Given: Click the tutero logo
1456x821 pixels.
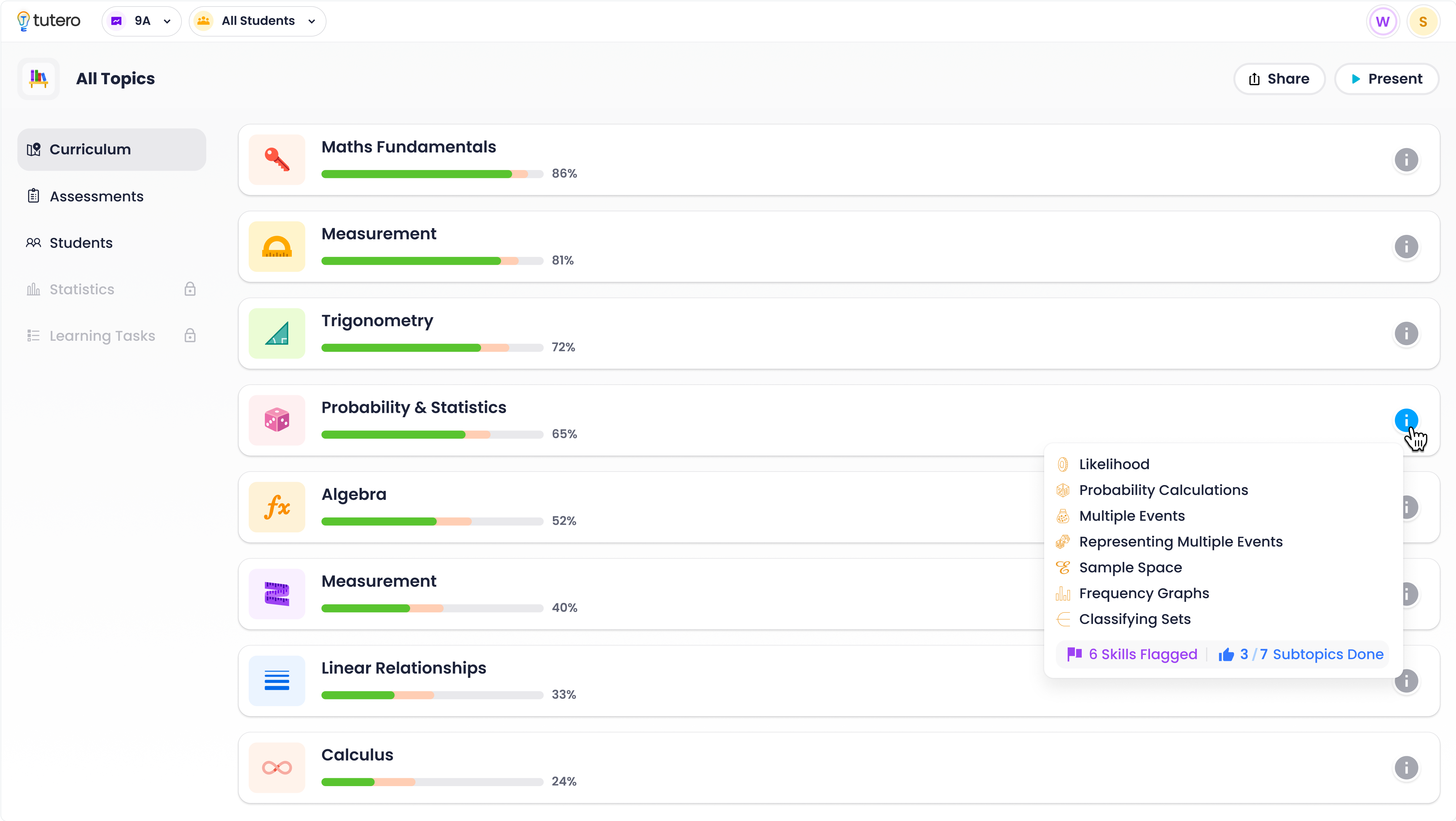Looking at the screenshot, I should 49,21.
